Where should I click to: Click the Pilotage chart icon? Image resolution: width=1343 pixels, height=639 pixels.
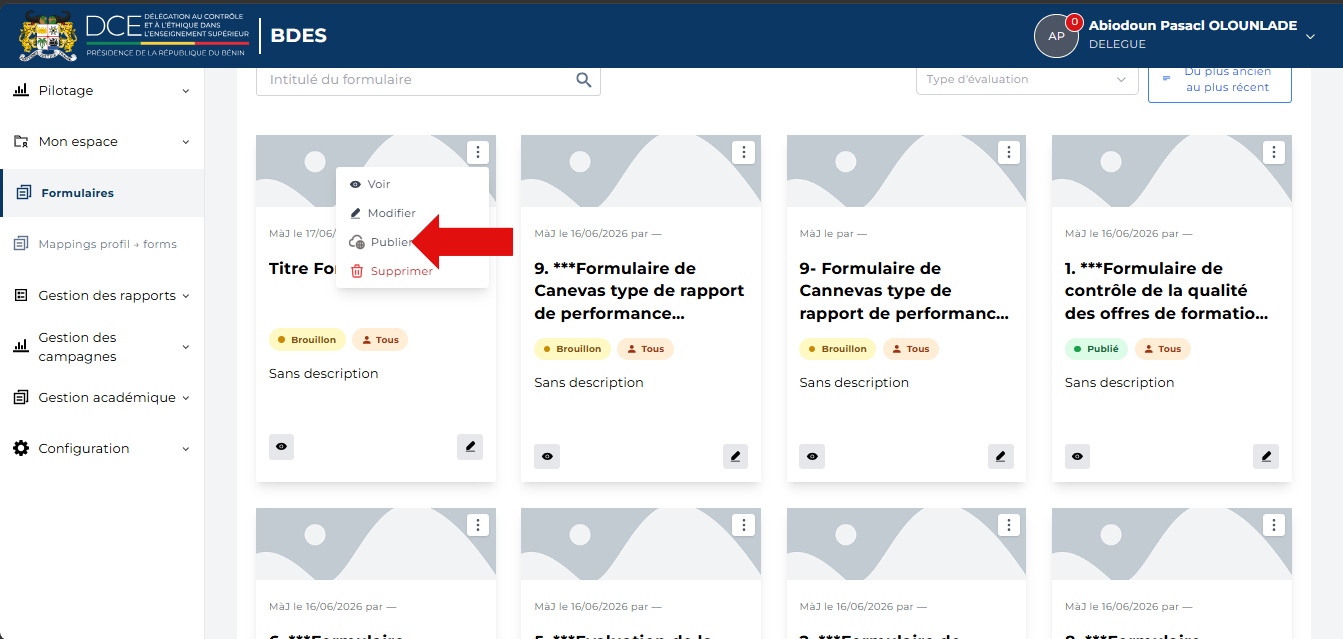coord(21,90)
